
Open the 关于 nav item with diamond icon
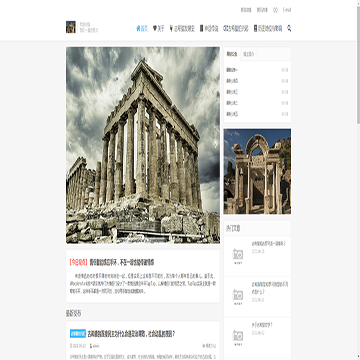click(x=159, y=29)
